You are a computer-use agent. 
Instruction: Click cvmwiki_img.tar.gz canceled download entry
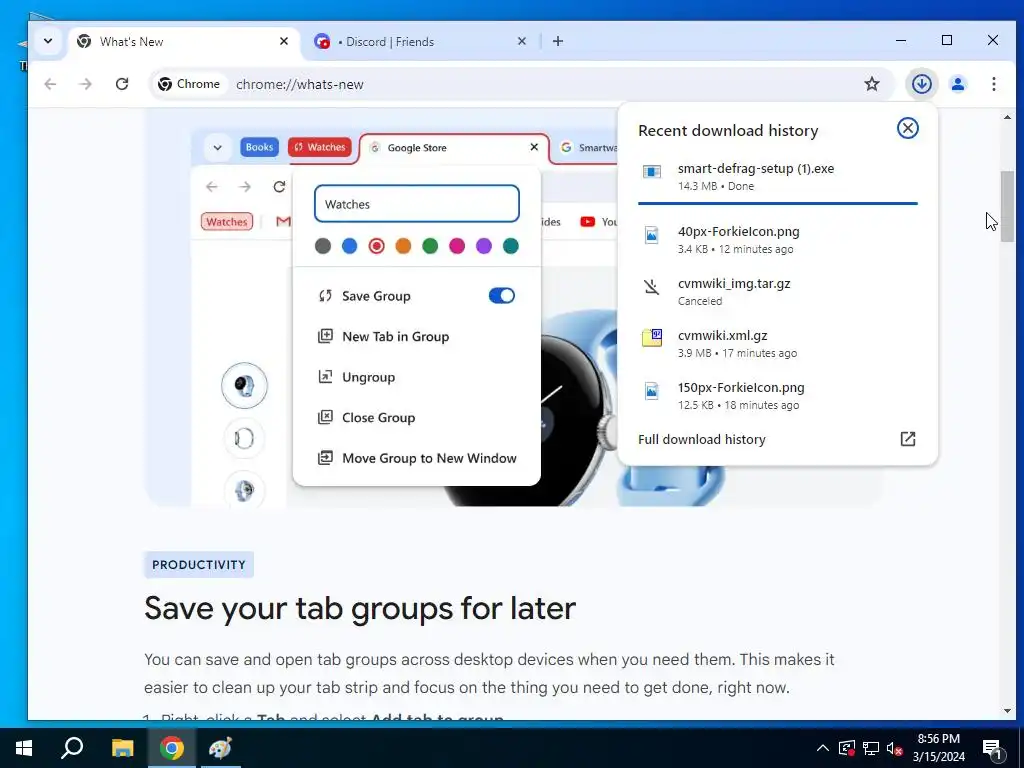777,292
